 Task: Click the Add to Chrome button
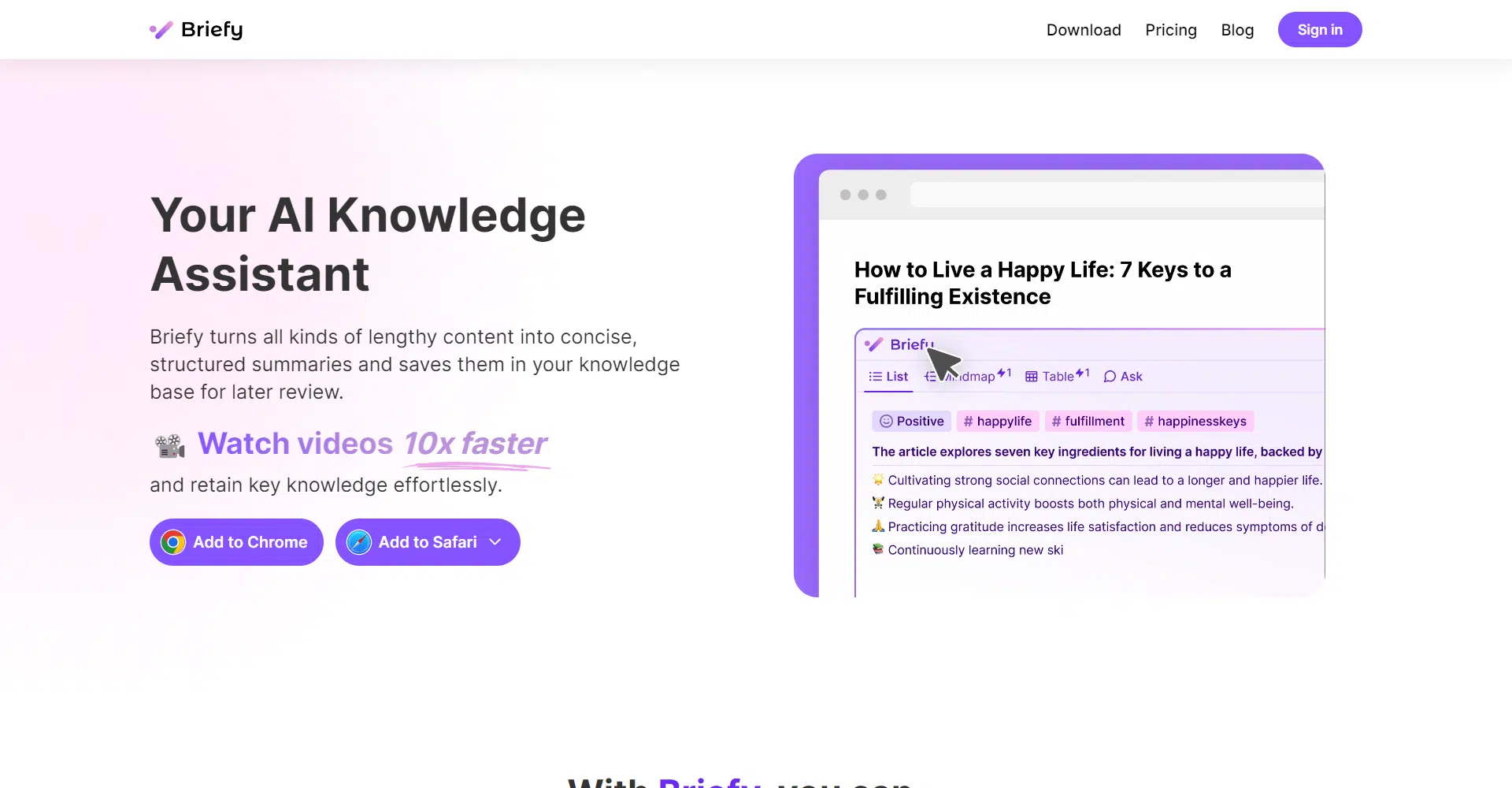pyautogui.click(x=236, y=542)
